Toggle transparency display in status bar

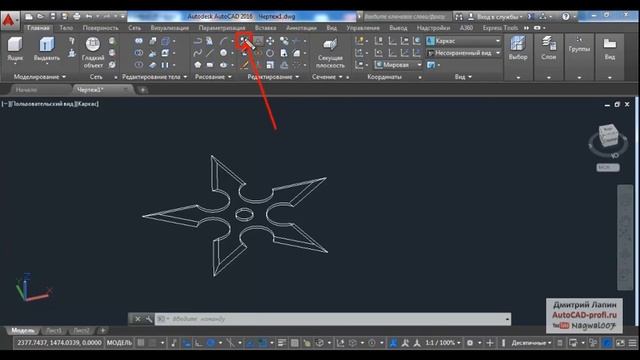click(294, 343)
